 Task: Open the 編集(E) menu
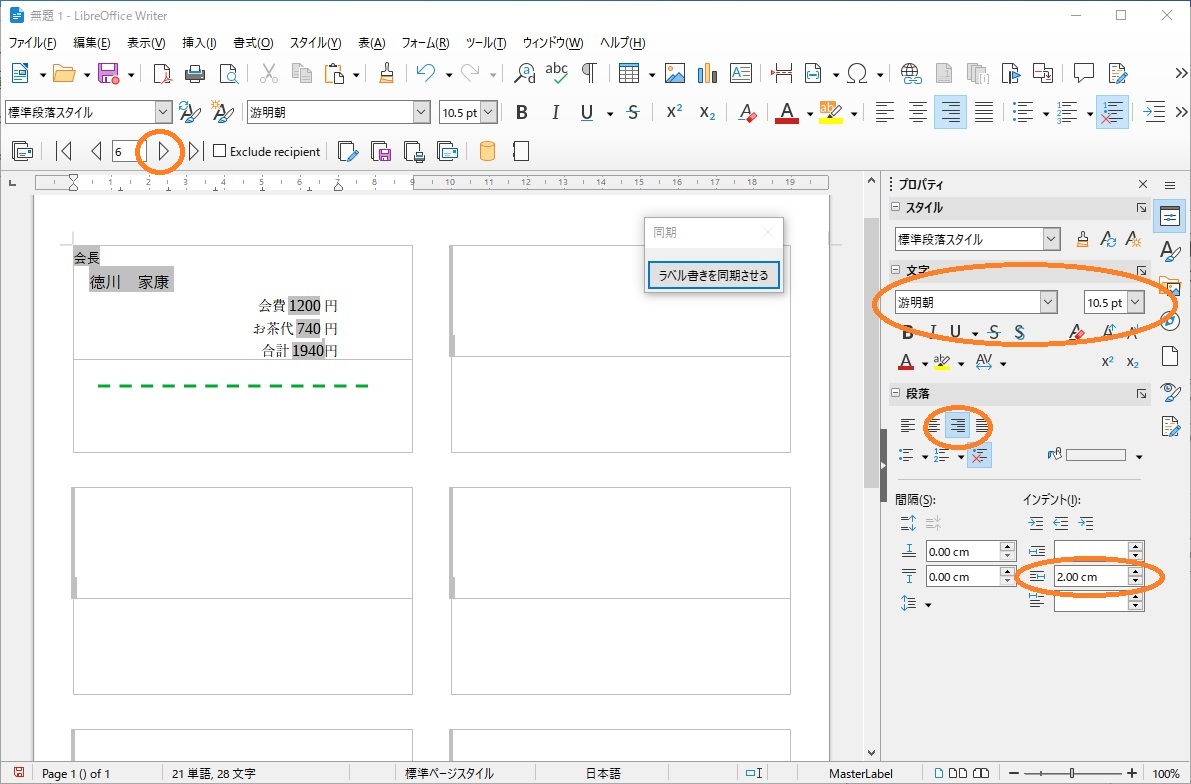pos(92,43)
